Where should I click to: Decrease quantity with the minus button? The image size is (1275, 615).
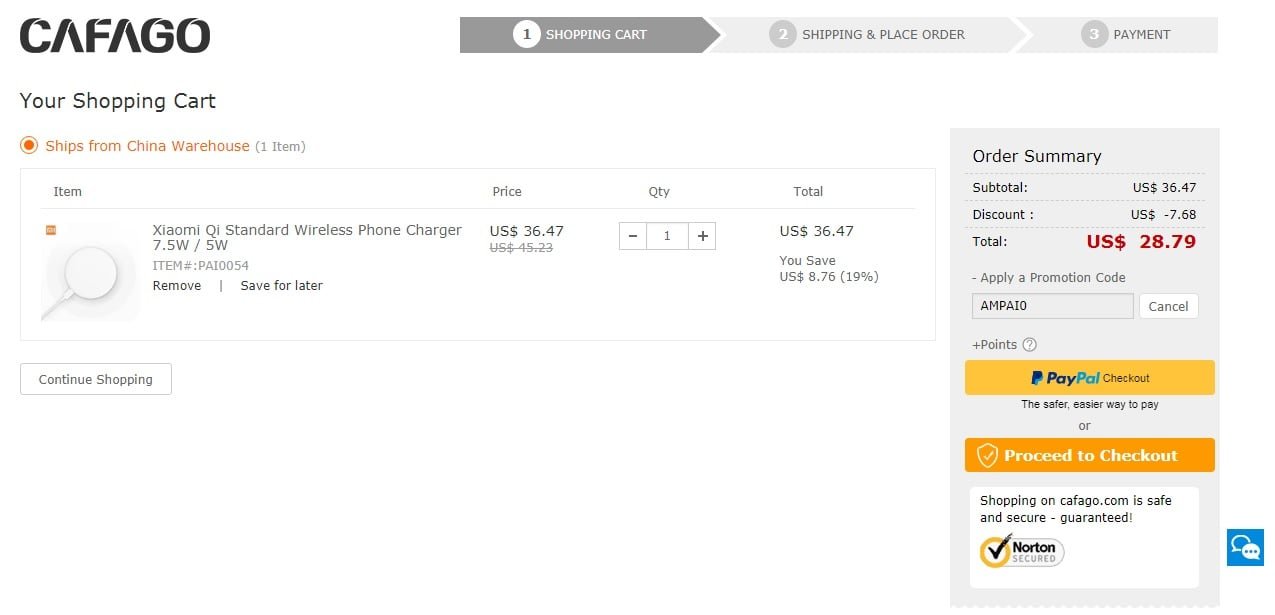pos(632,236)
